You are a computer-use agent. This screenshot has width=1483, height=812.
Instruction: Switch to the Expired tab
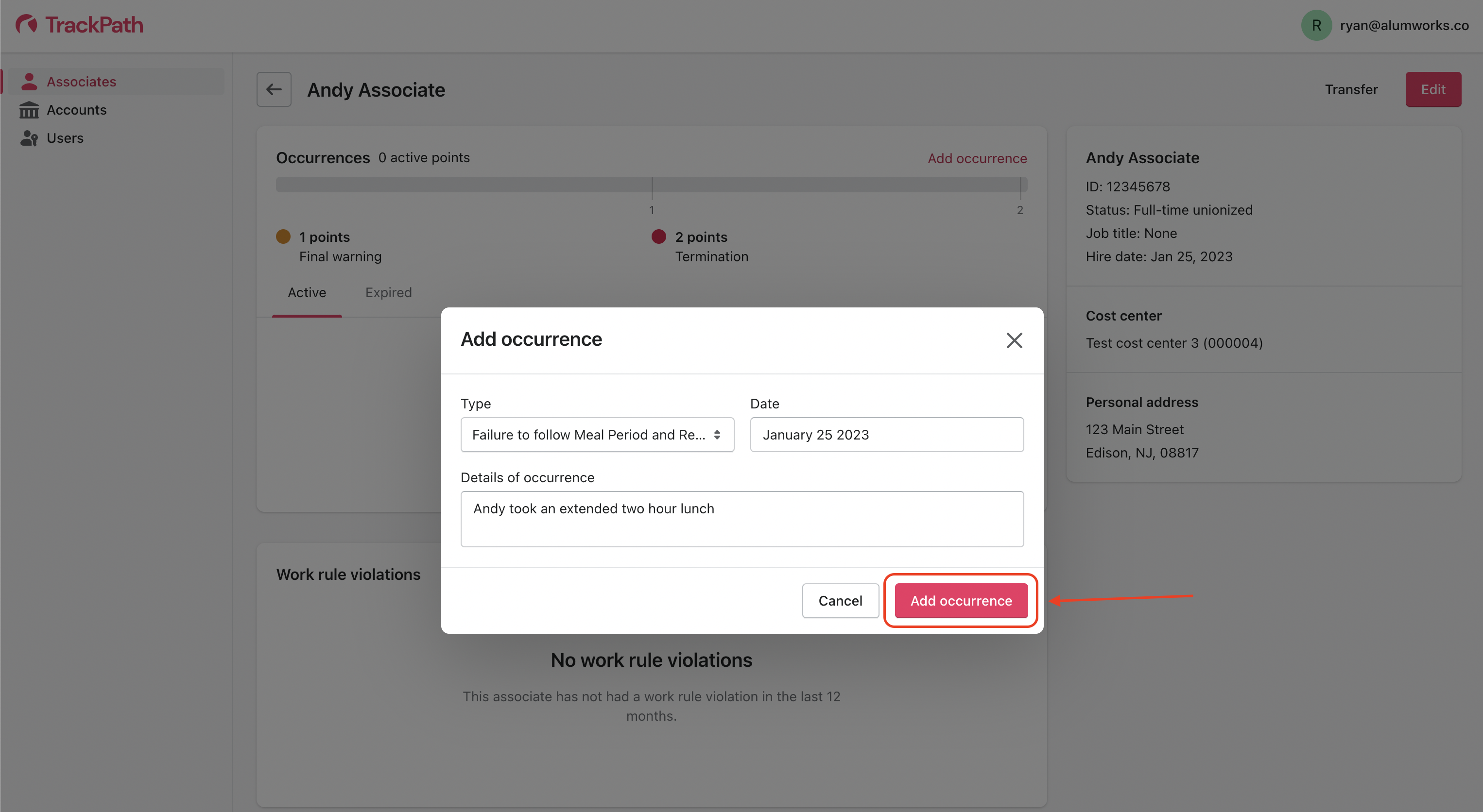click(x=389, y=292)
